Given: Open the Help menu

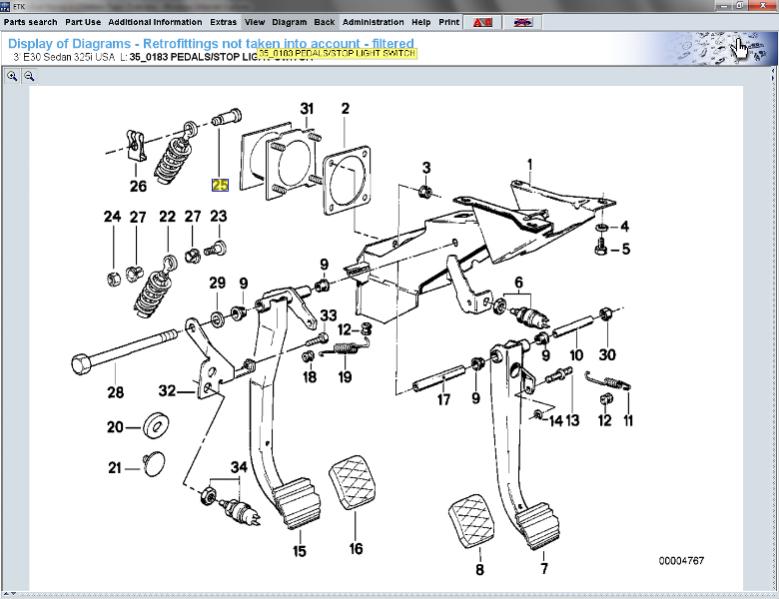Looking at the screenshot, I should [x=421, y=22].
